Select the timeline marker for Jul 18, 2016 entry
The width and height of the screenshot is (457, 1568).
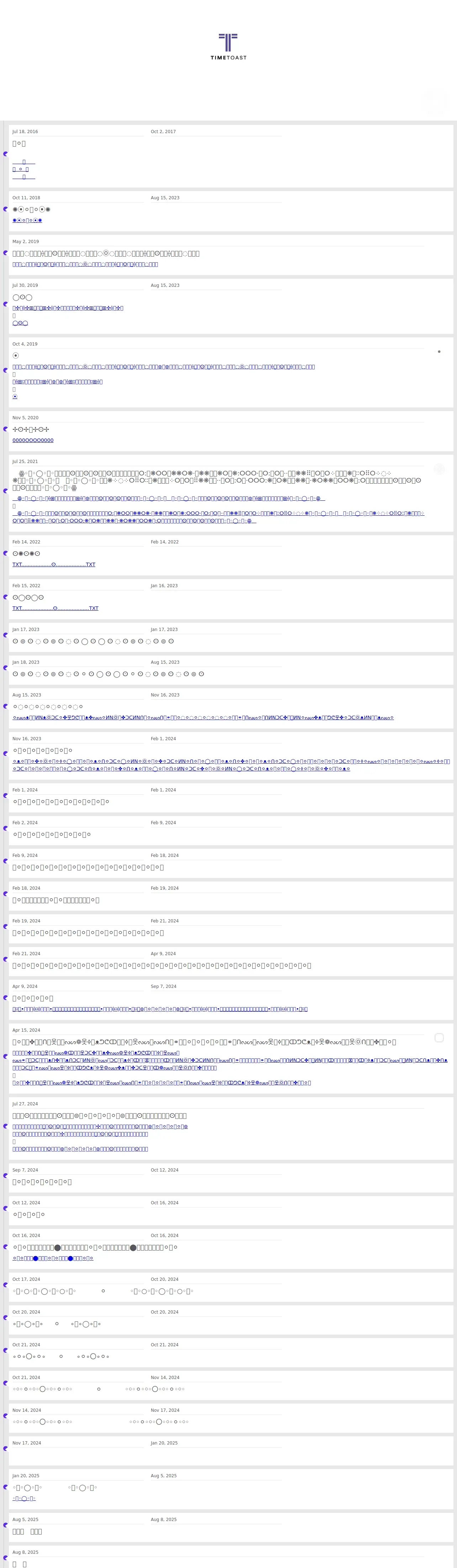click(5, 154)
